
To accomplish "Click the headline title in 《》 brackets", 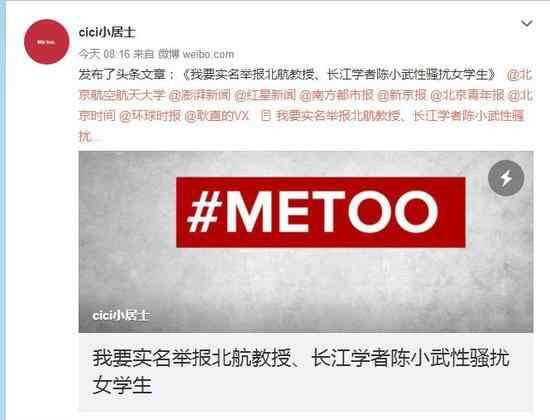I will click(x=339, y=75).
